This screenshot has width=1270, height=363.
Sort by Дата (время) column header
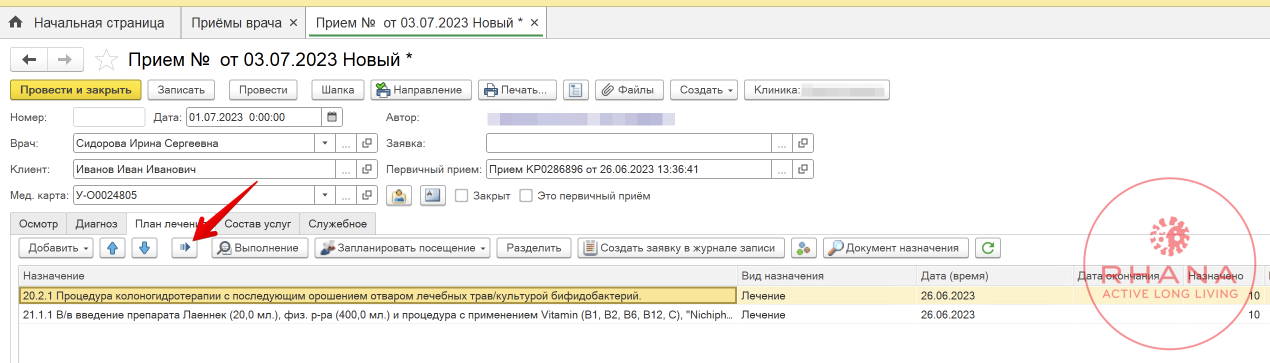click(x=994, y=275)
